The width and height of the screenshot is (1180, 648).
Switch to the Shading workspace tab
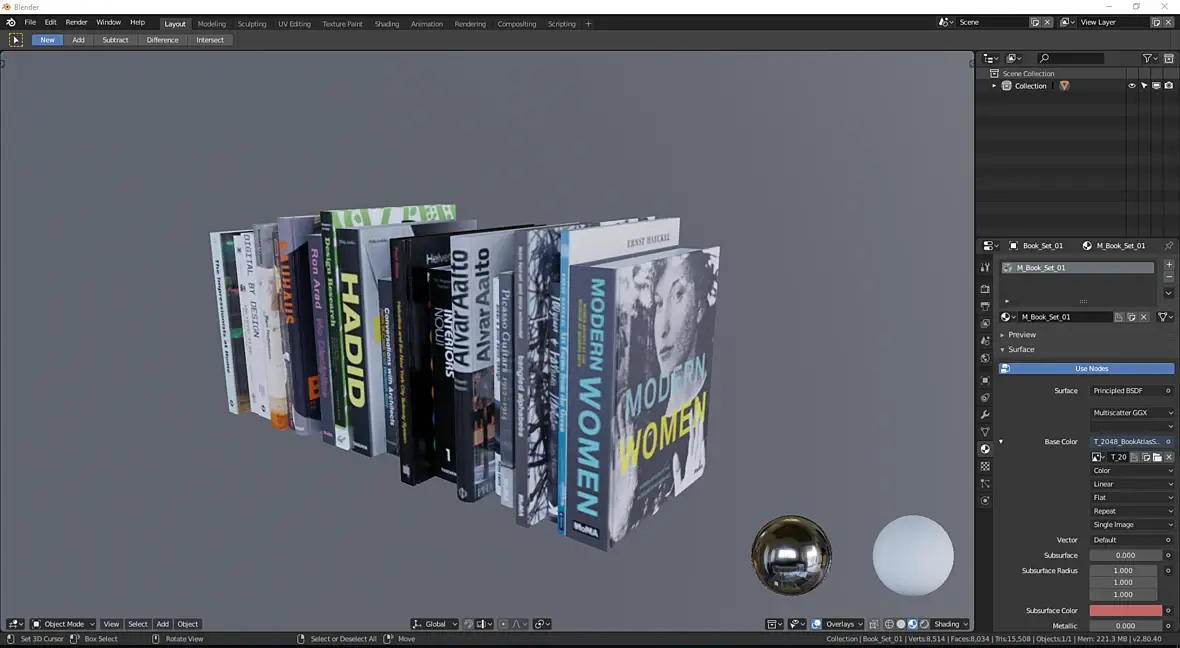pos(387,24)
